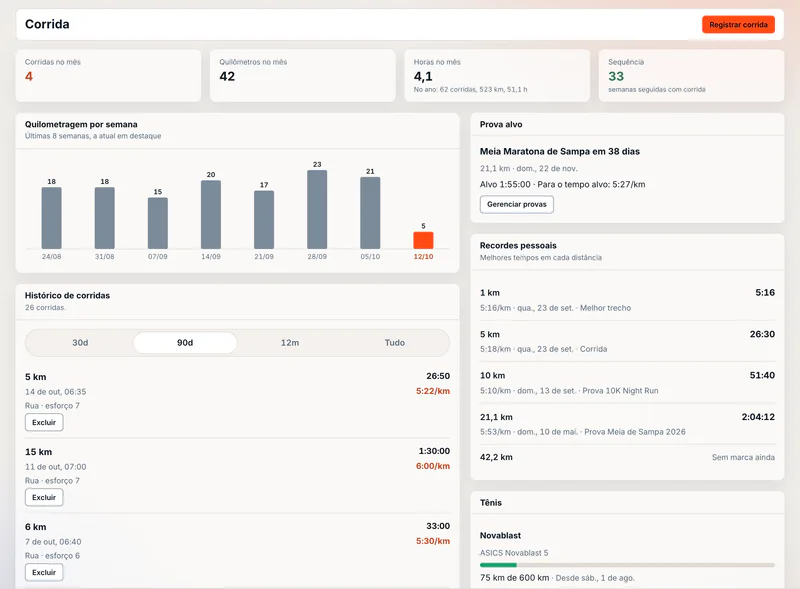Show the 12m run history
The height and width of the screenshot is (589, 800).
pyautogui.click(x=290, y=342)
